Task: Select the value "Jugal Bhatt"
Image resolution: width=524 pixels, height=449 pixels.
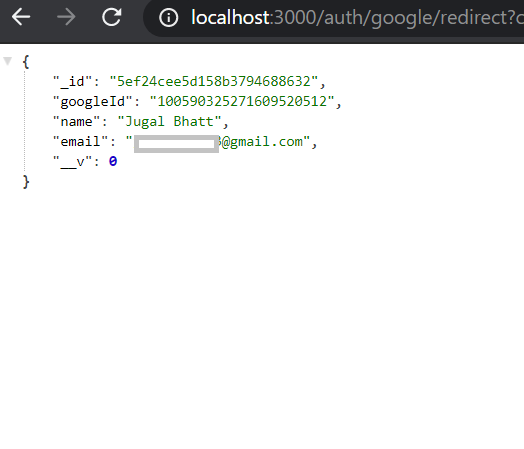Action: (x=169, y=122)
